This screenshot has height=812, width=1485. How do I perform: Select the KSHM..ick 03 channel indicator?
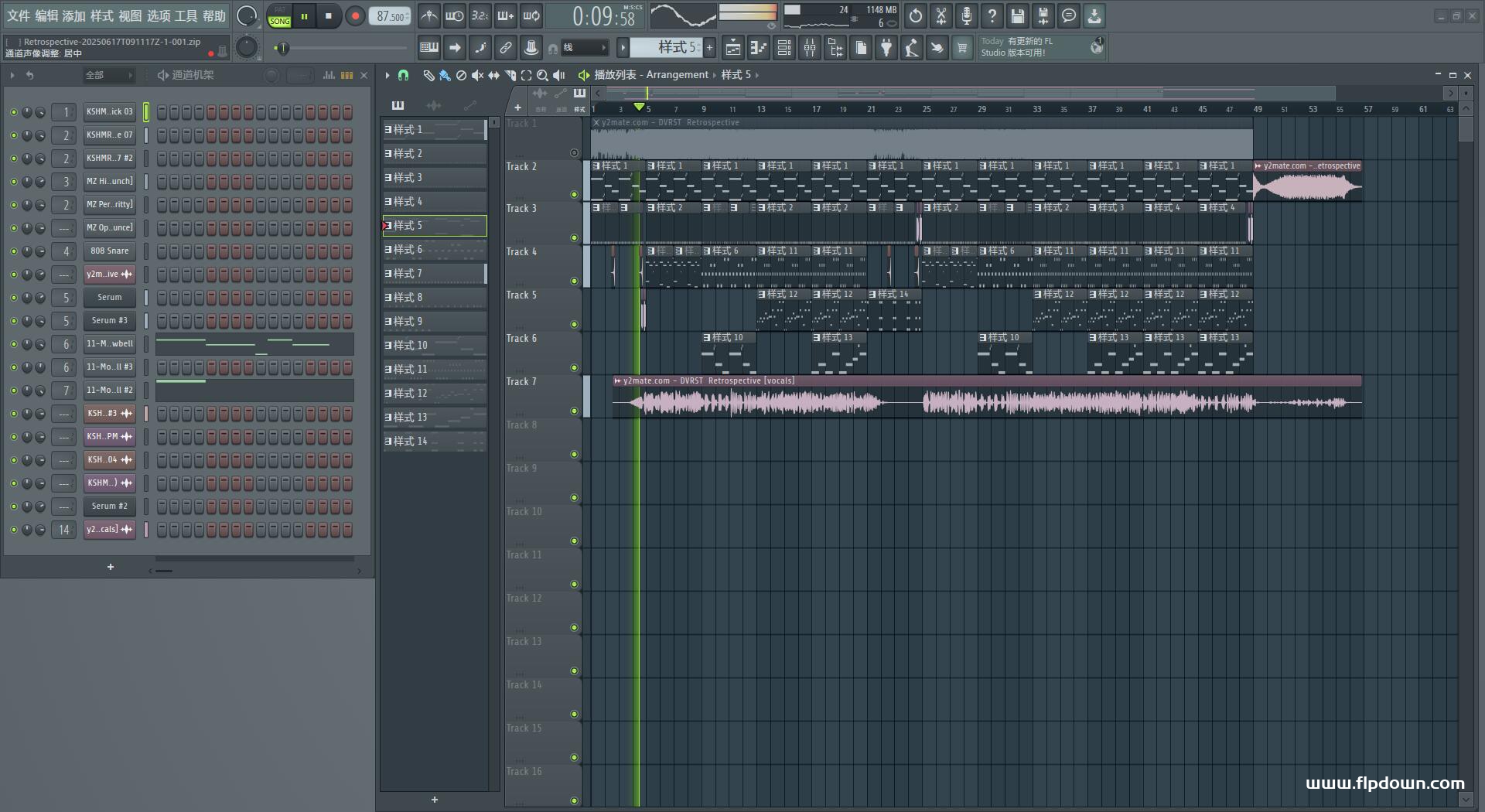(146, 112)
